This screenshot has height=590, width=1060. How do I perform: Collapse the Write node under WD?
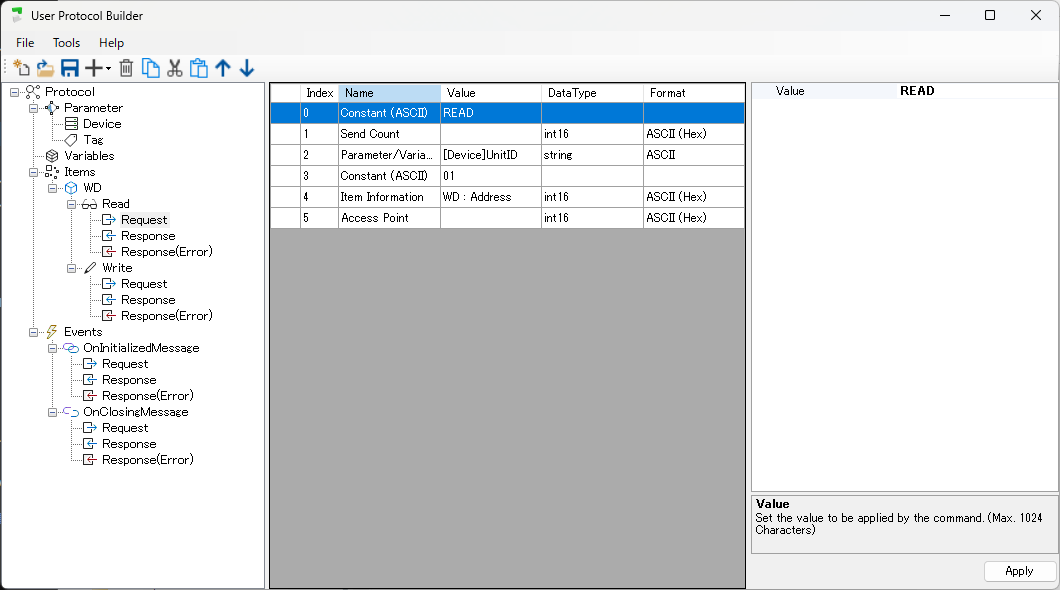pos(72,268)
